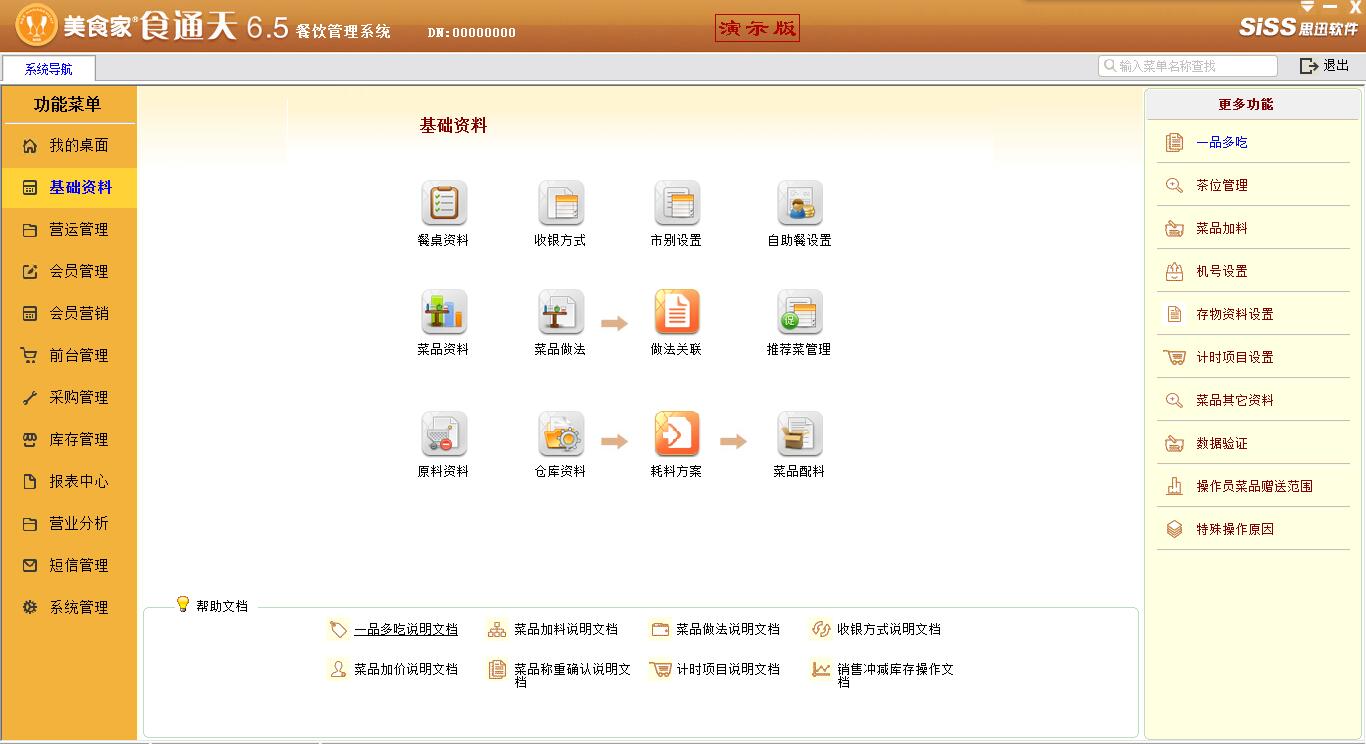Click the 特殊操作原因 layers icon
The height and width of the screenshot is (744, 1366).
1175,529
